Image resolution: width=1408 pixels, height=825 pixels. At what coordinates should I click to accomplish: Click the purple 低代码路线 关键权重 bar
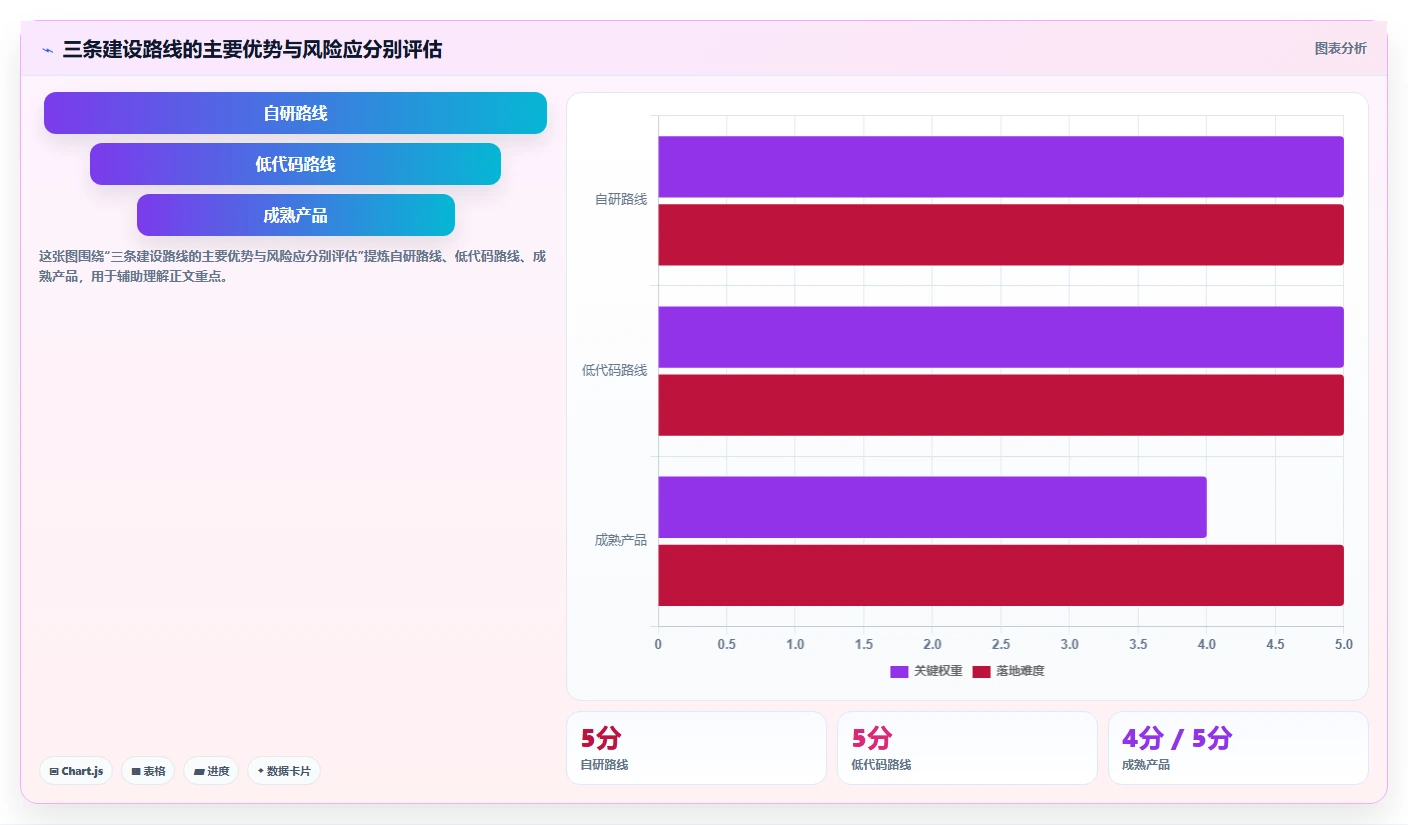click(1000, 337)
